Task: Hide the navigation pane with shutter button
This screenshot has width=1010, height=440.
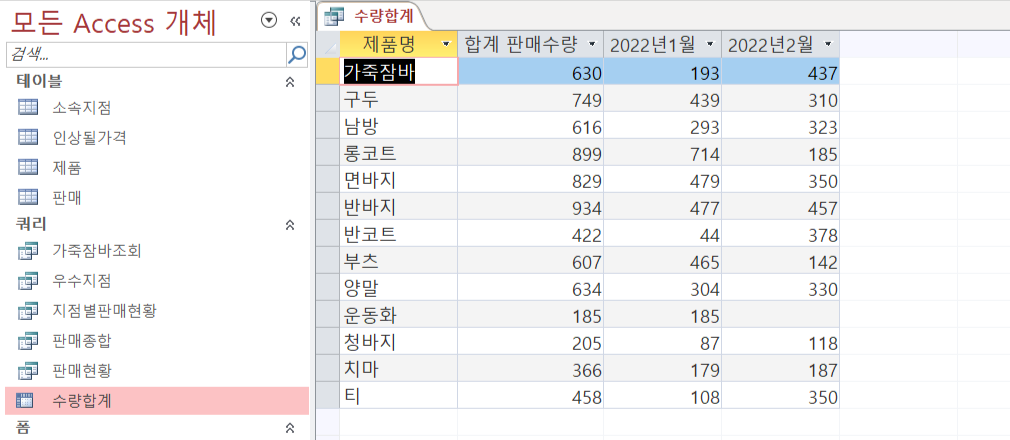Action: tap(294, 20)
